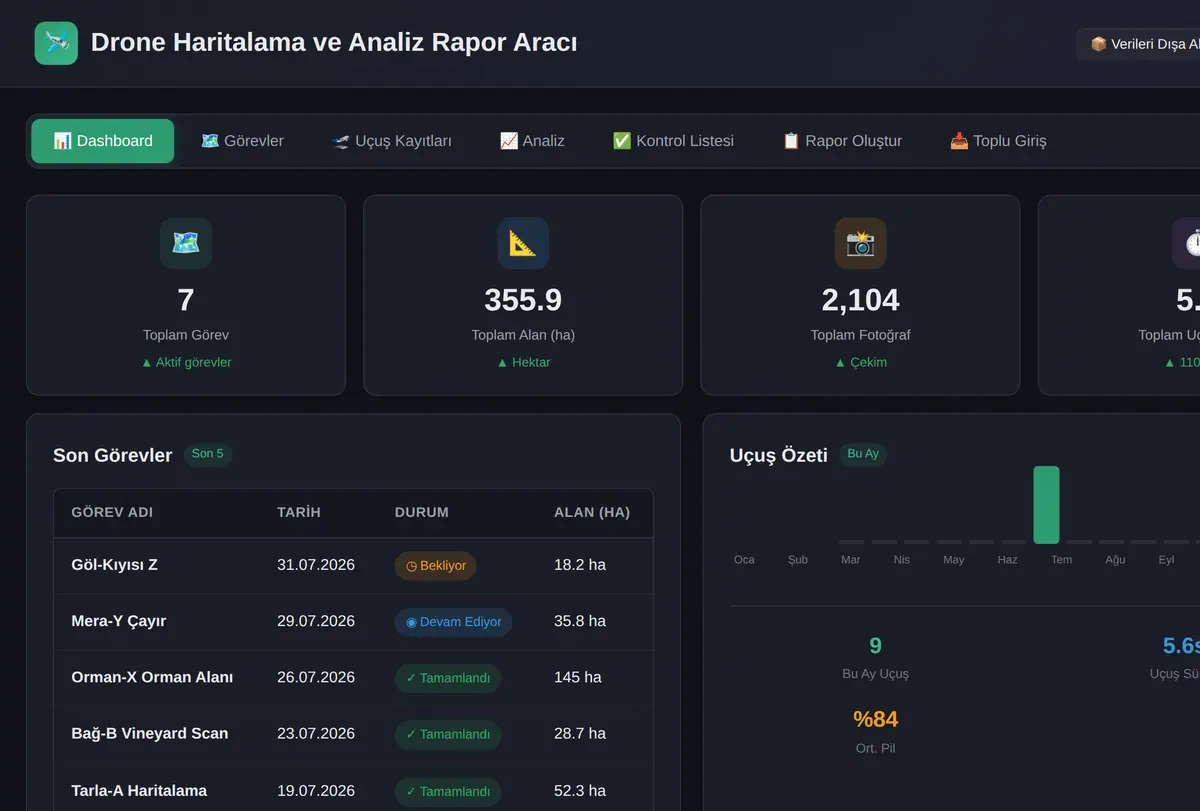Viewport: 1200px width, 811px height.
Task: Click the Son 5 badge
Action: [x=208, y=454]
